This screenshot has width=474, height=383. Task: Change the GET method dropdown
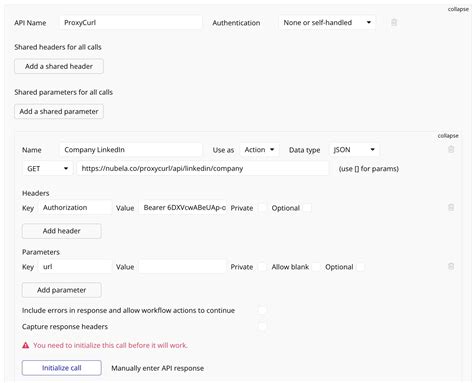point(48,169)
